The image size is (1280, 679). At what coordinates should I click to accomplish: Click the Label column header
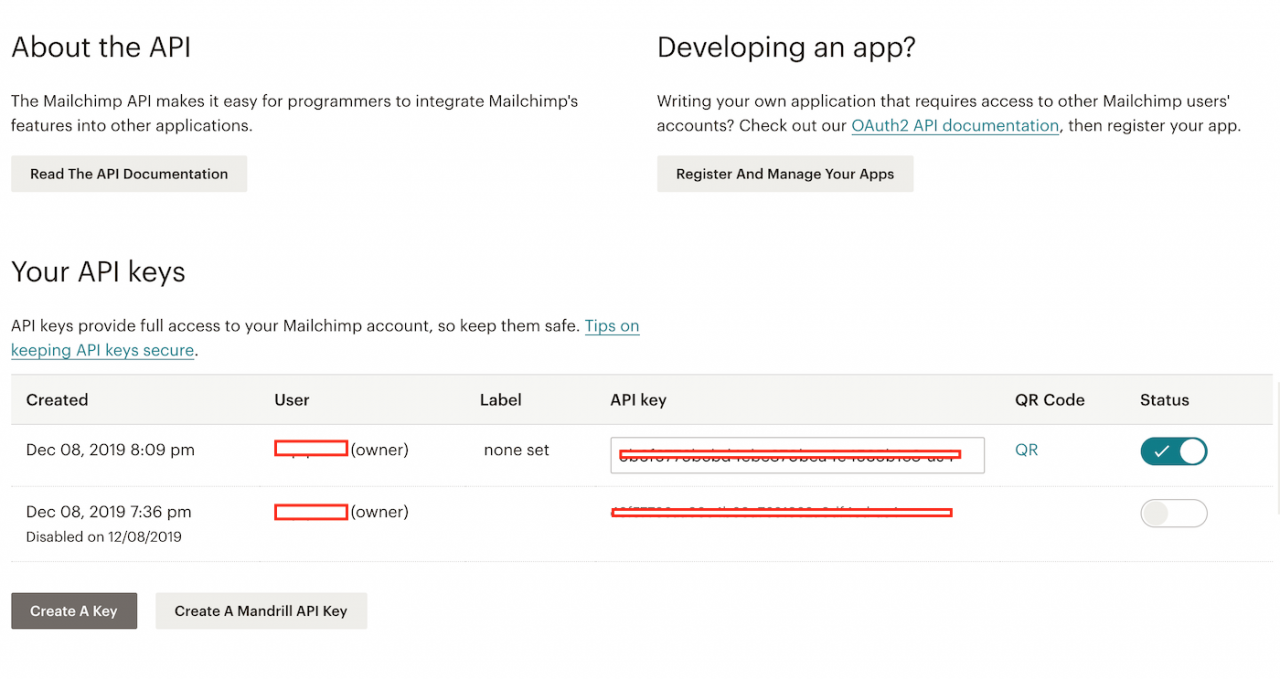pyautogui.click(x=501, y=400)
